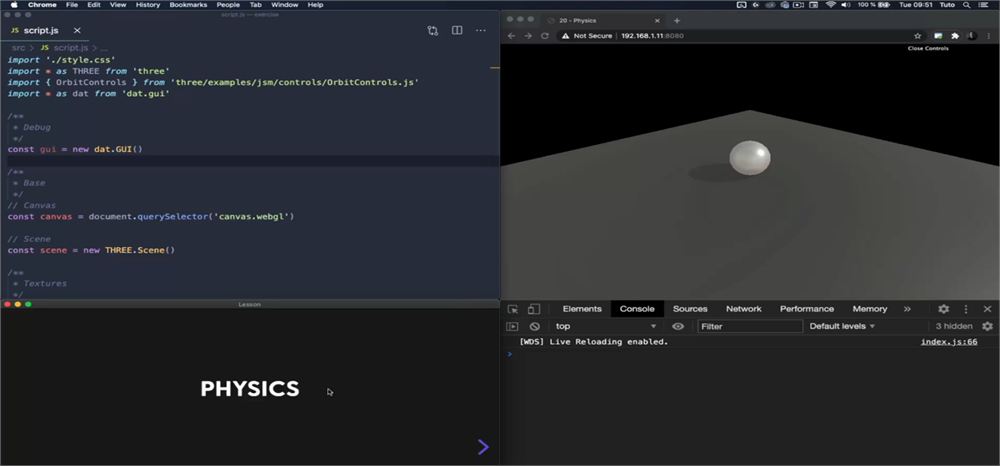Open Spotlight search magnifier
This screenshot has width=1000, height=466.
[x=966, y=4]
